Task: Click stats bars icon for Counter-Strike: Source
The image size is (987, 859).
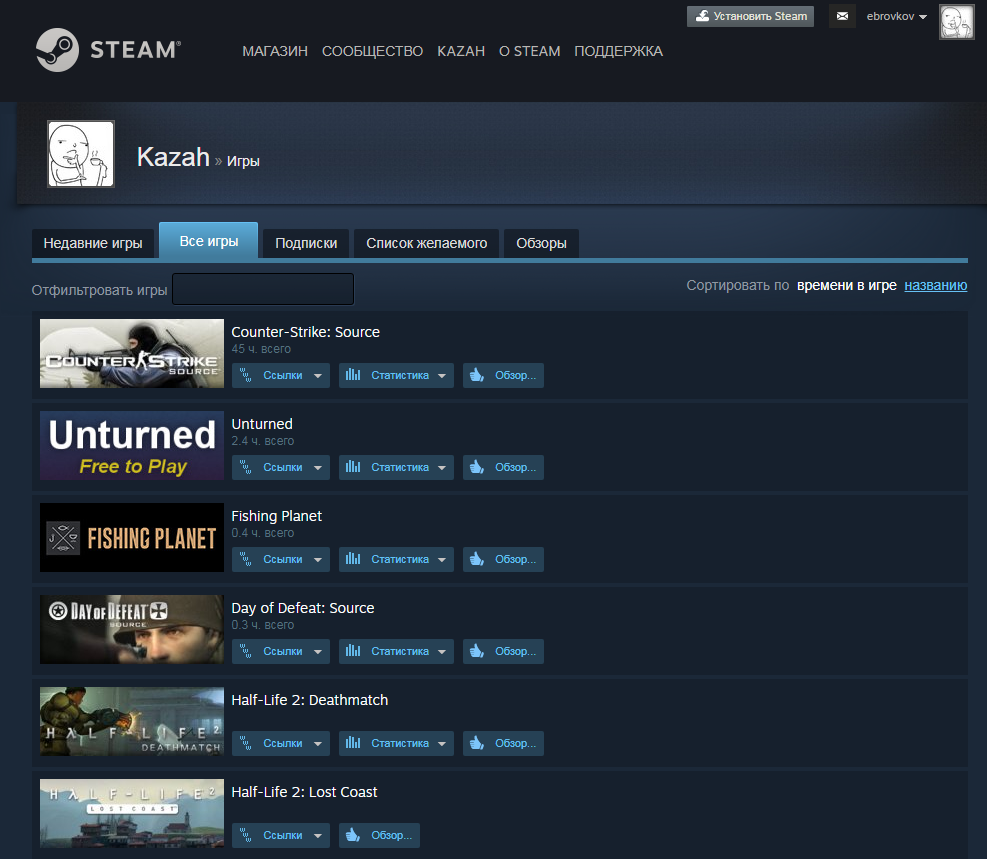Action: [353, 375]
